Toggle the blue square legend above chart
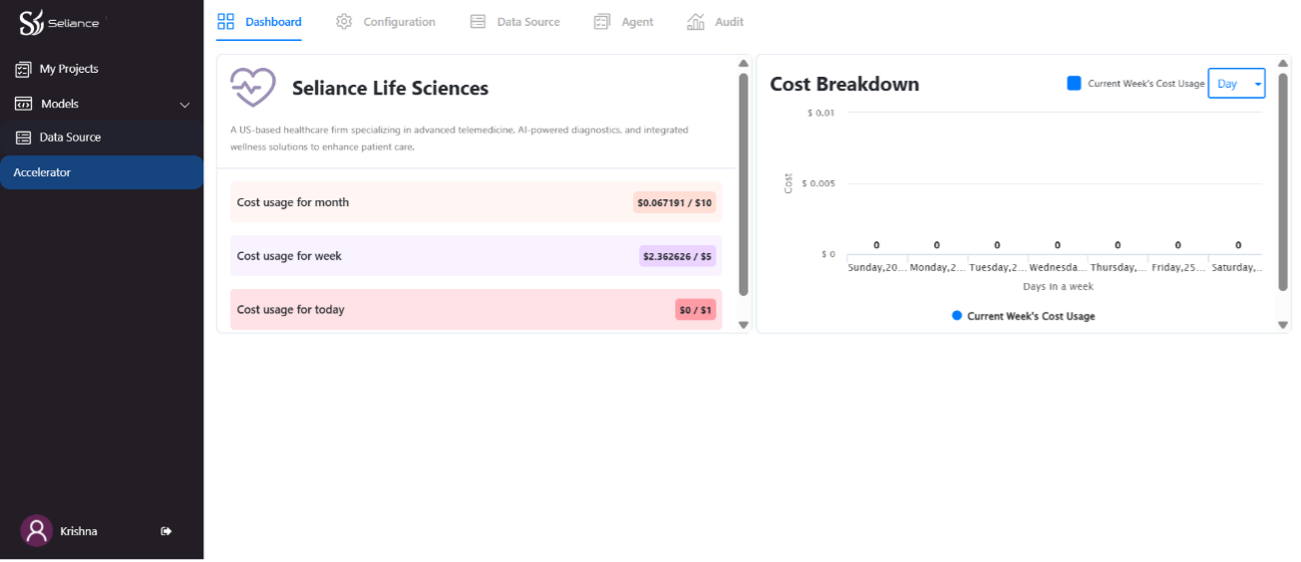The height and width of the screenshot is (562, 1301). point(1074,84)
